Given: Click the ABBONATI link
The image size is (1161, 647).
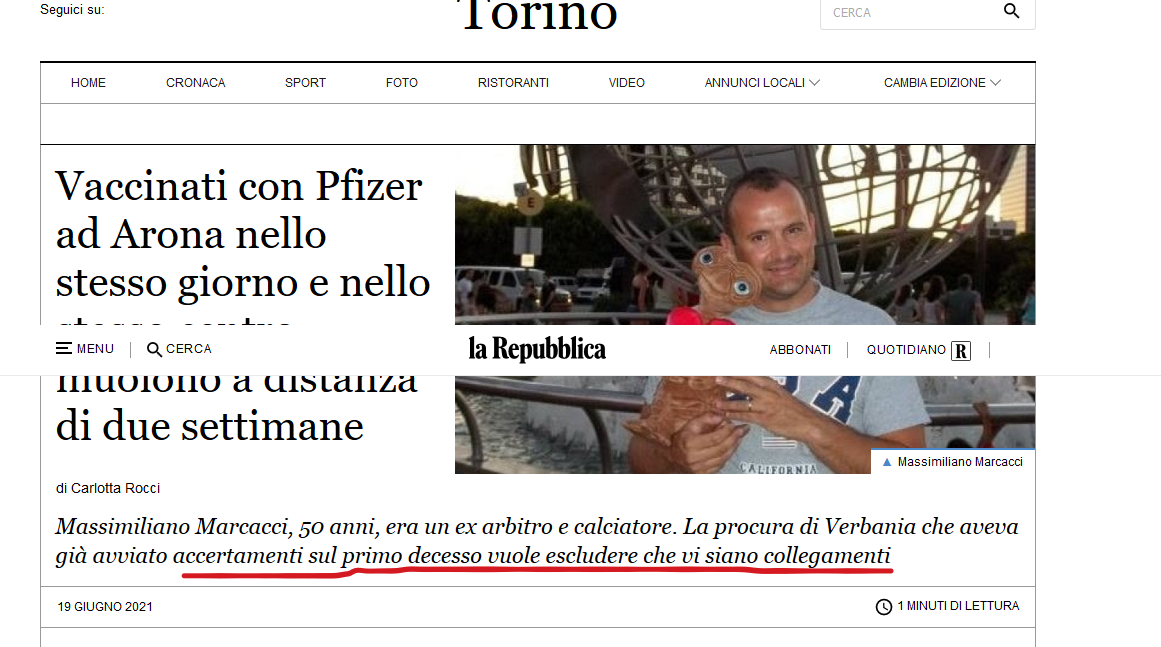Looking at the screenshot, I should [x=800, y=349].
